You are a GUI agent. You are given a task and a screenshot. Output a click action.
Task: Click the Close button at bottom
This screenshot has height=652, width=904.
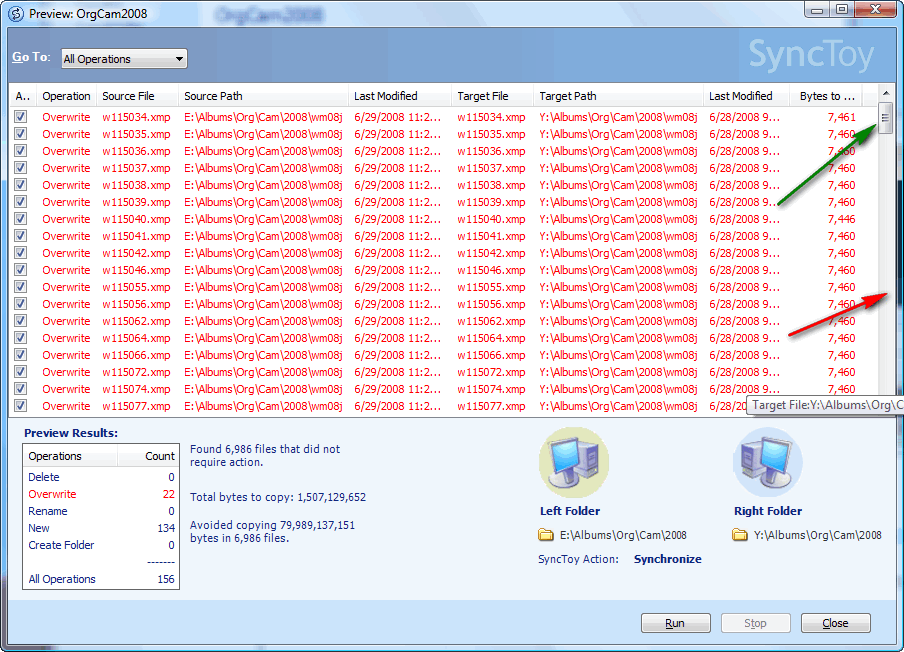tap(835, 623)
